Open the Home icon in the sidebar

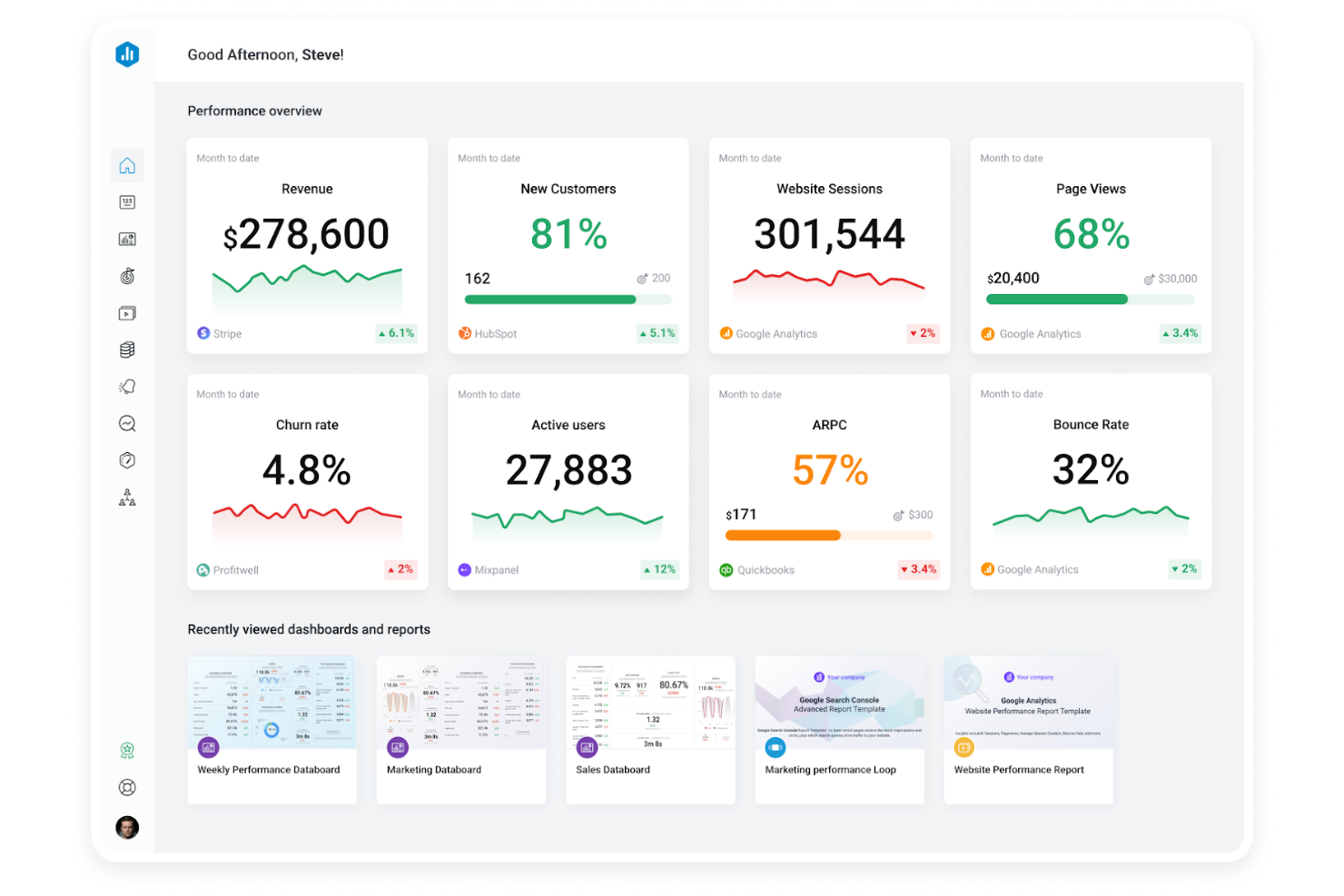coord(127,165)
